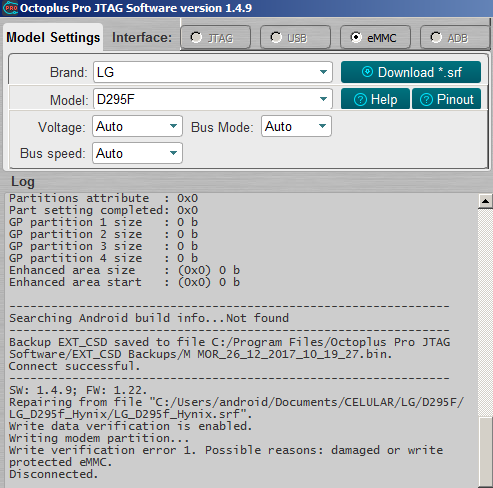Image resolution: width=493 pixels, height=488 pixels.
Task: Click the Pinout button
Action: coord(447,99)
